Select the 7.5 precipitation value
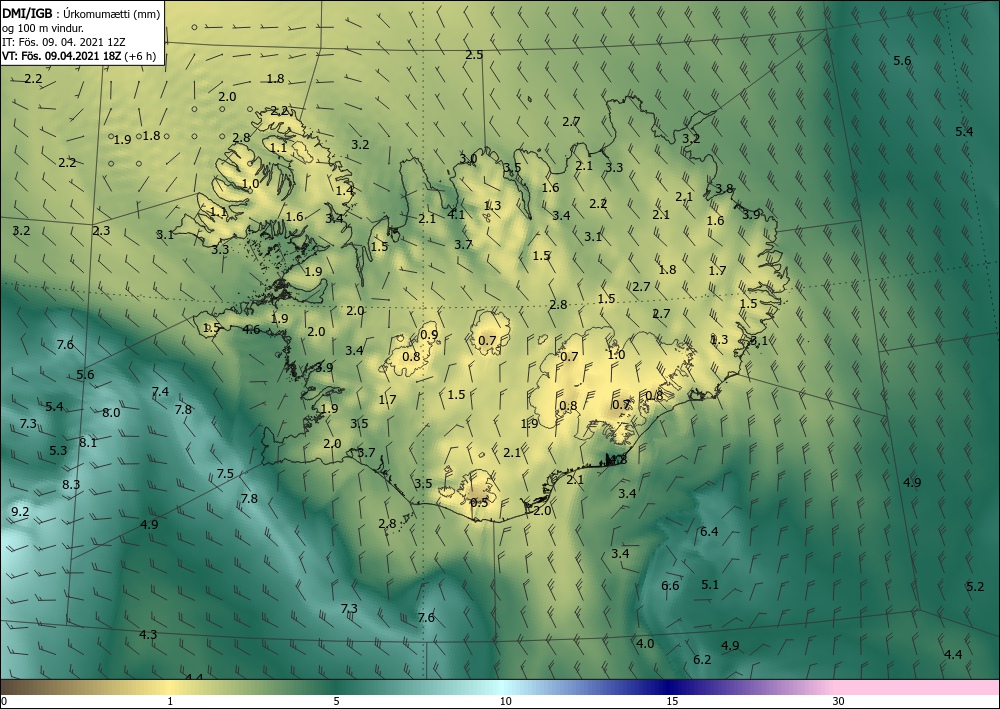The height and width of the screenshot is (709, 1000). 225,473
